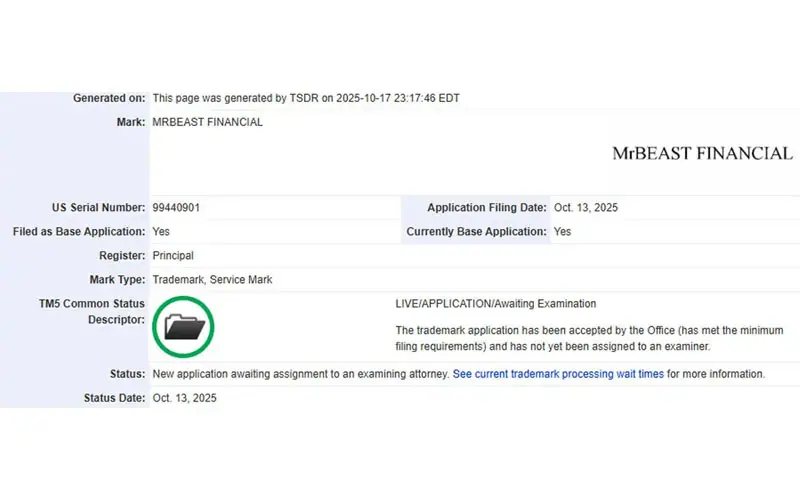Viewport: 800px width, 500px height.
Task: Click the Trademark, Service Mark type value
Action: tap(212, 279)
